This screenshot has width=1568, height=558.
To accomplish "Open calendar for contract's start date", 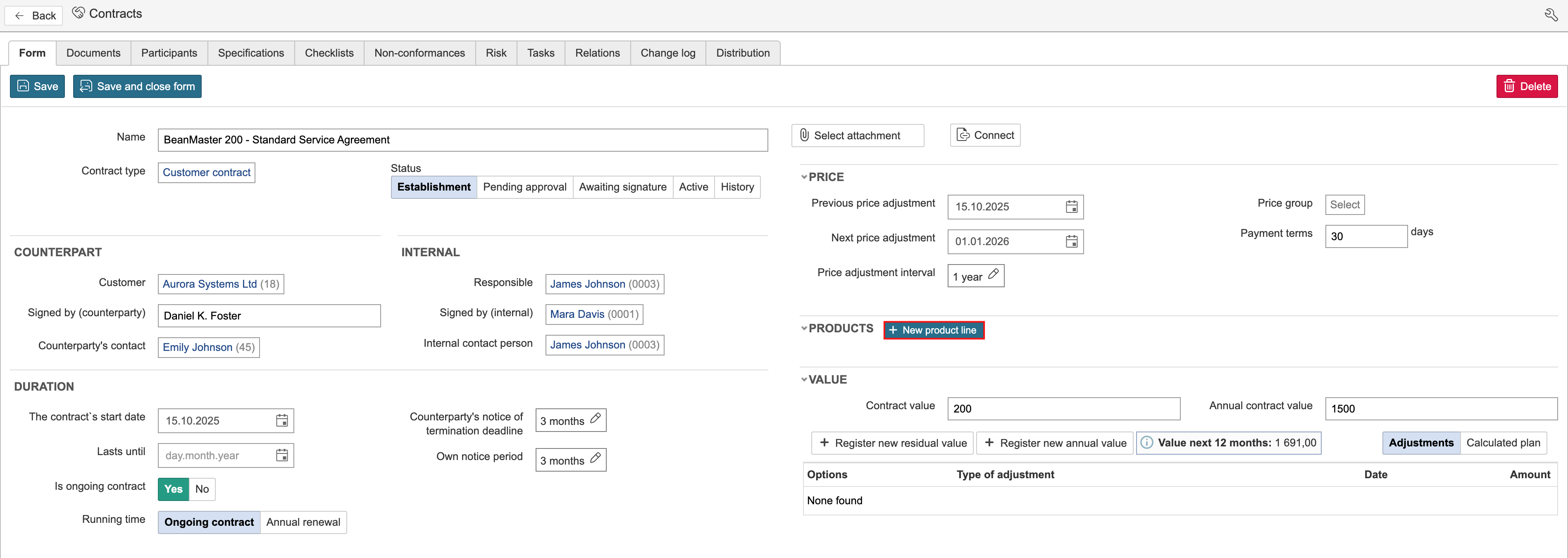I will [282, 420].
